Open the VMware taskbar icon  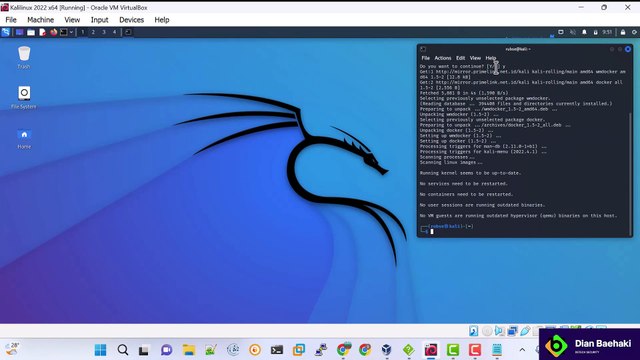coord(299,350)
